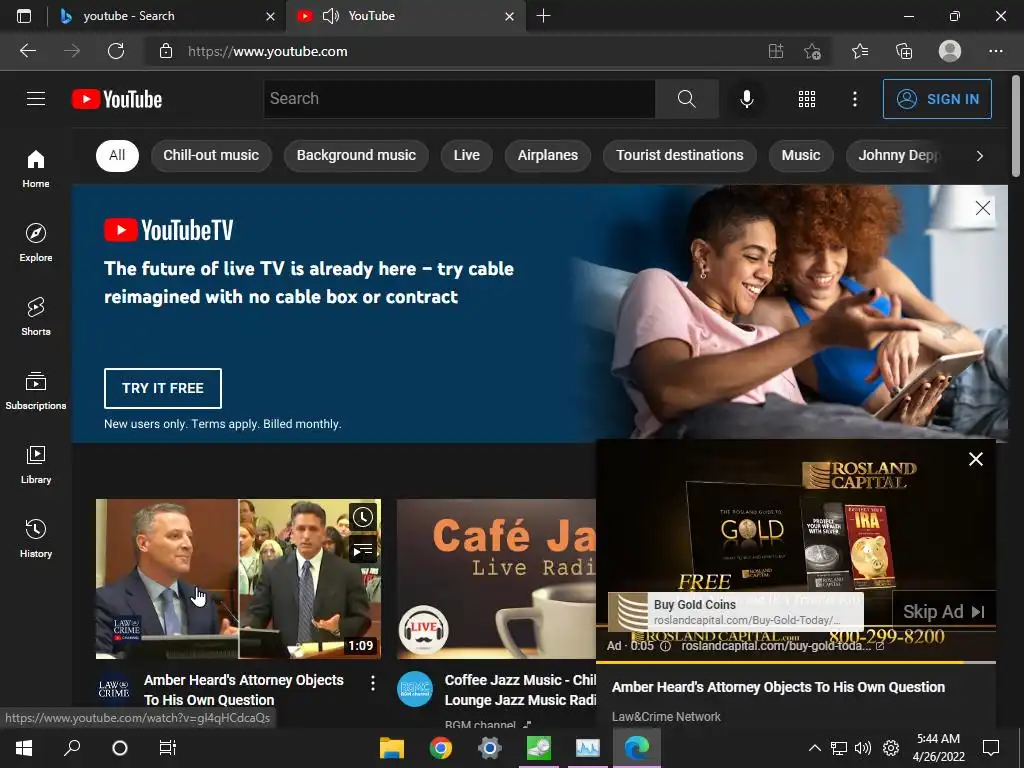The height and width of the screenshot is (768, 1024).
Task: Open browser Favorites list
Action: click(859, 51)
